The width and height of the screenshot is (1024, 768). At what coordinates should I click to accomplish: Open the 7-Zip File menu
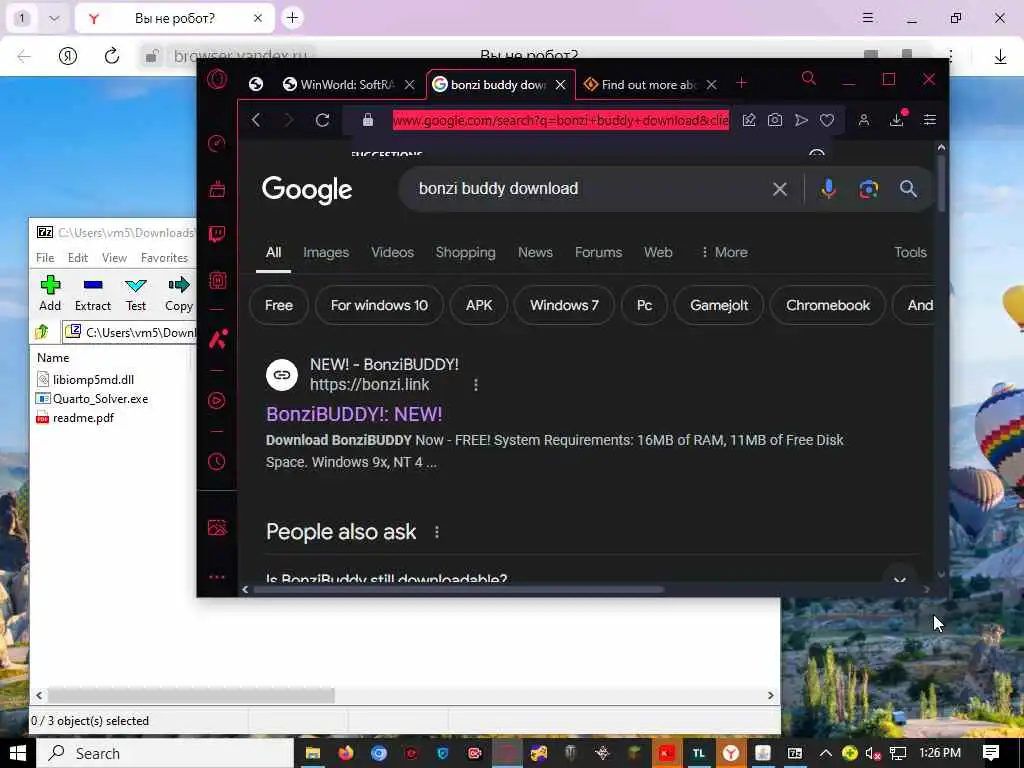click(x=45, y=258)
